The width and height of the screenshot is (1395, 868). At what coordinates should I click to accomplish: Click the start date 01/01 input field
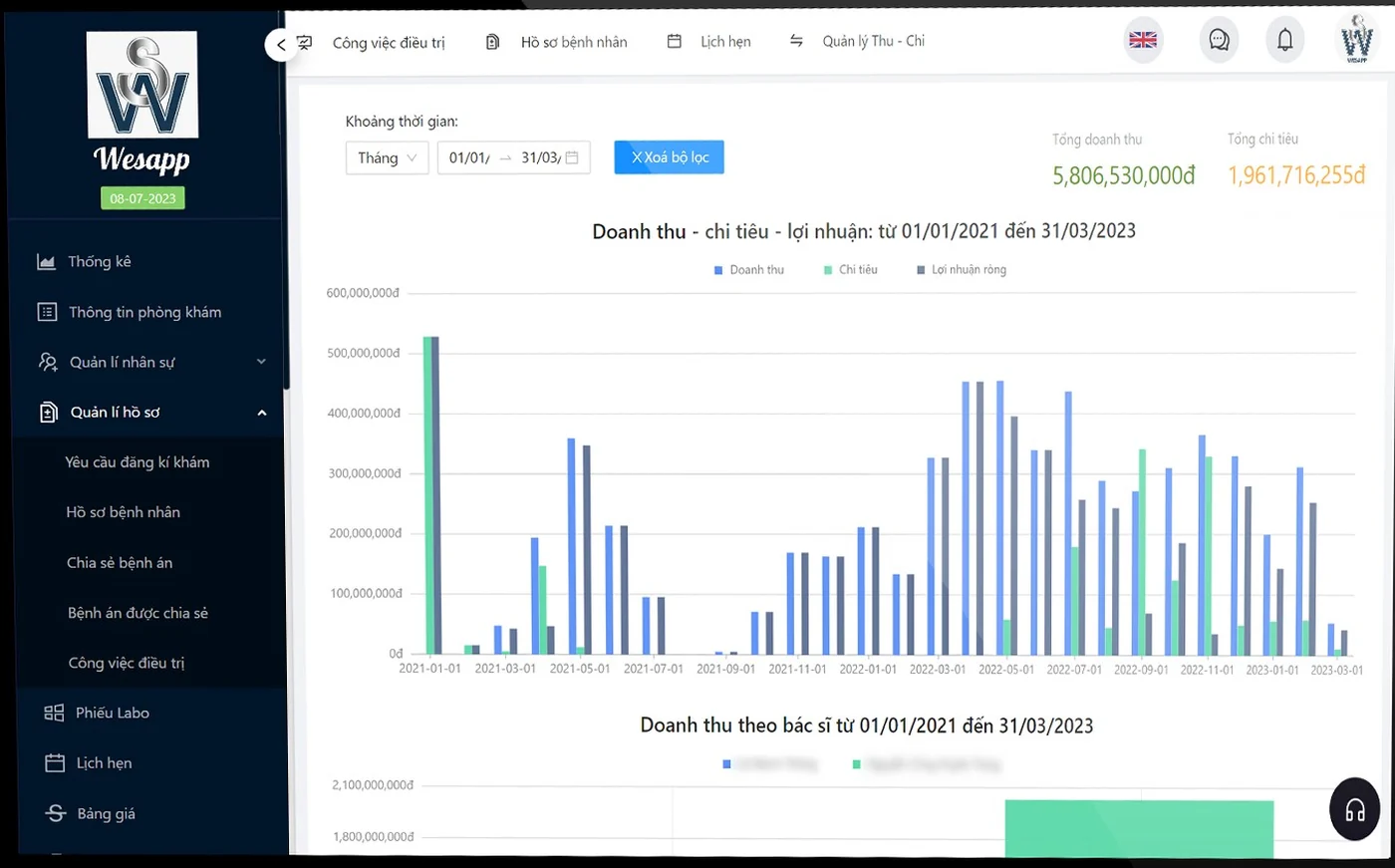point(469,157)
